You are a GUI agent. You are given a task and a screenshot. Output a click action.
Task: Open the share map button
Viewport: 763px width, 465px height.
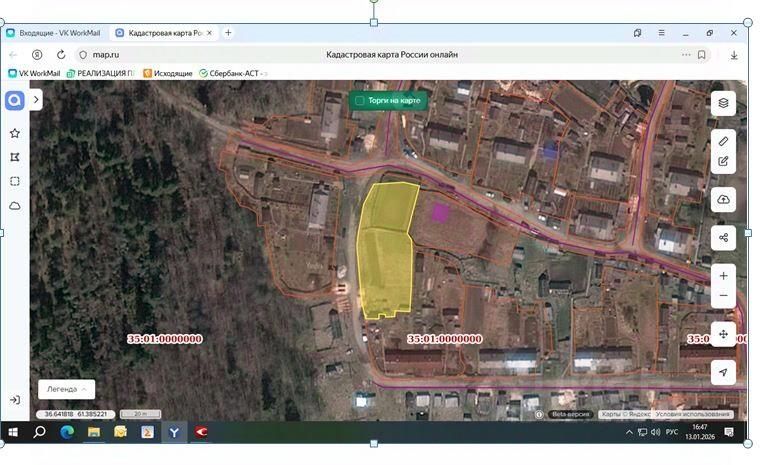pos(723,238)
